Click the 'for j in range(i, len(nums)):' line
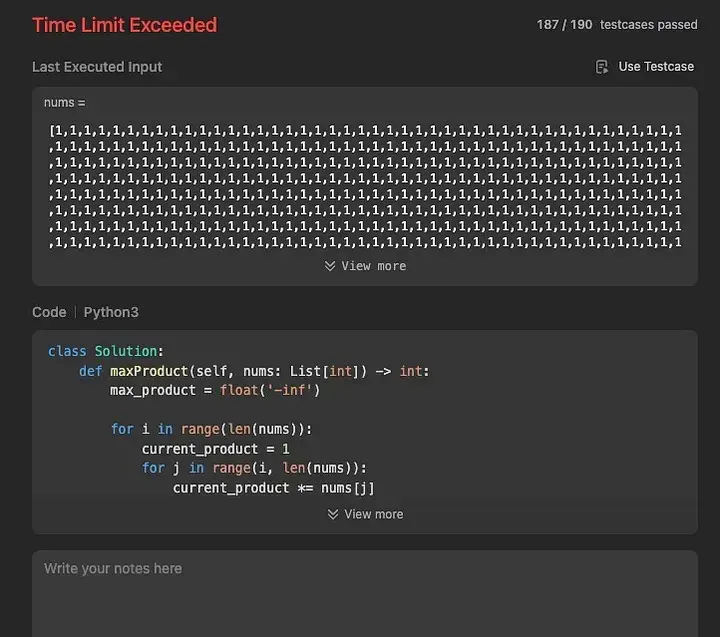This screenshot has height=637, width=720. [254, 468]
